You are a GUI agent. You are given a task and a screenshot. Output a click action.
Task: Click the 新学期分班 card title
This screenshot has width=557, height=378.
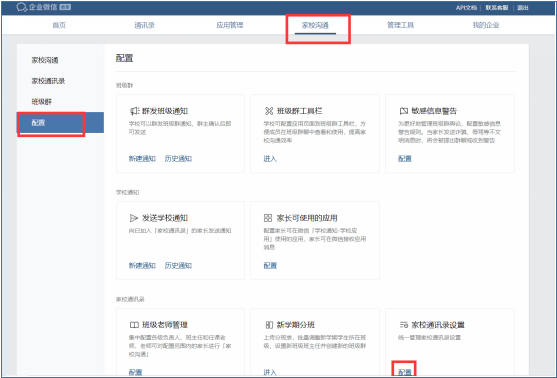[x=296, y=325]
